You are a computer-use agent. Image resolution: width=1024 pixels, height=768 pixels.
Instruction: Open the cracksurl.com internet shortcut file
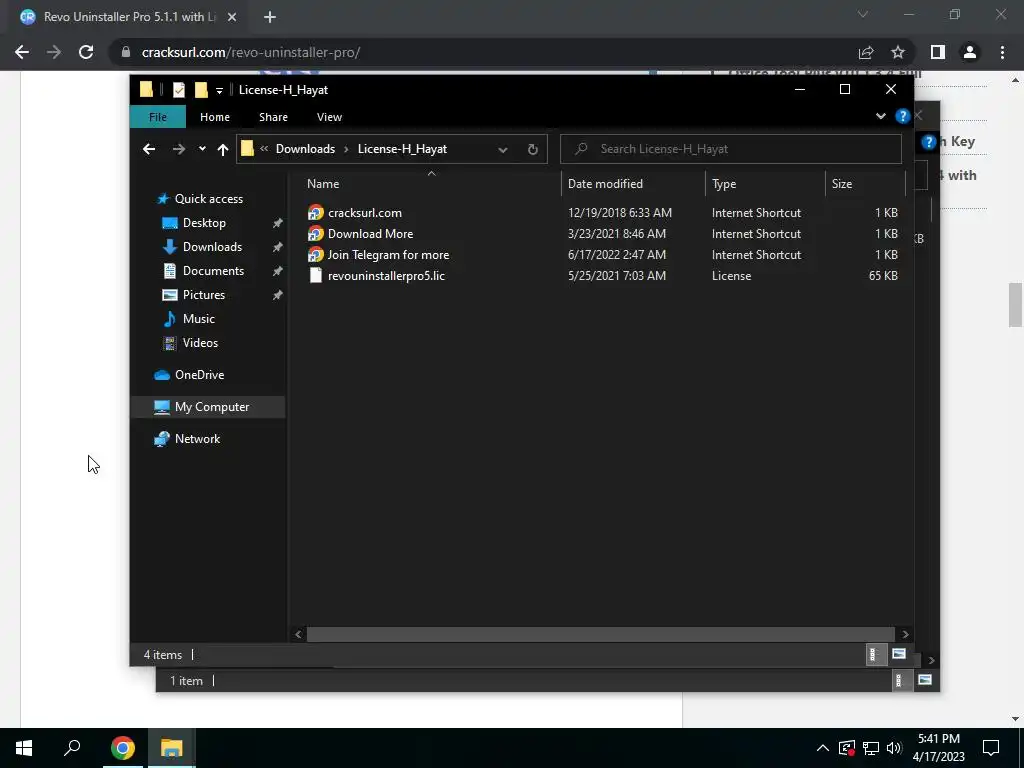point(364,213)
